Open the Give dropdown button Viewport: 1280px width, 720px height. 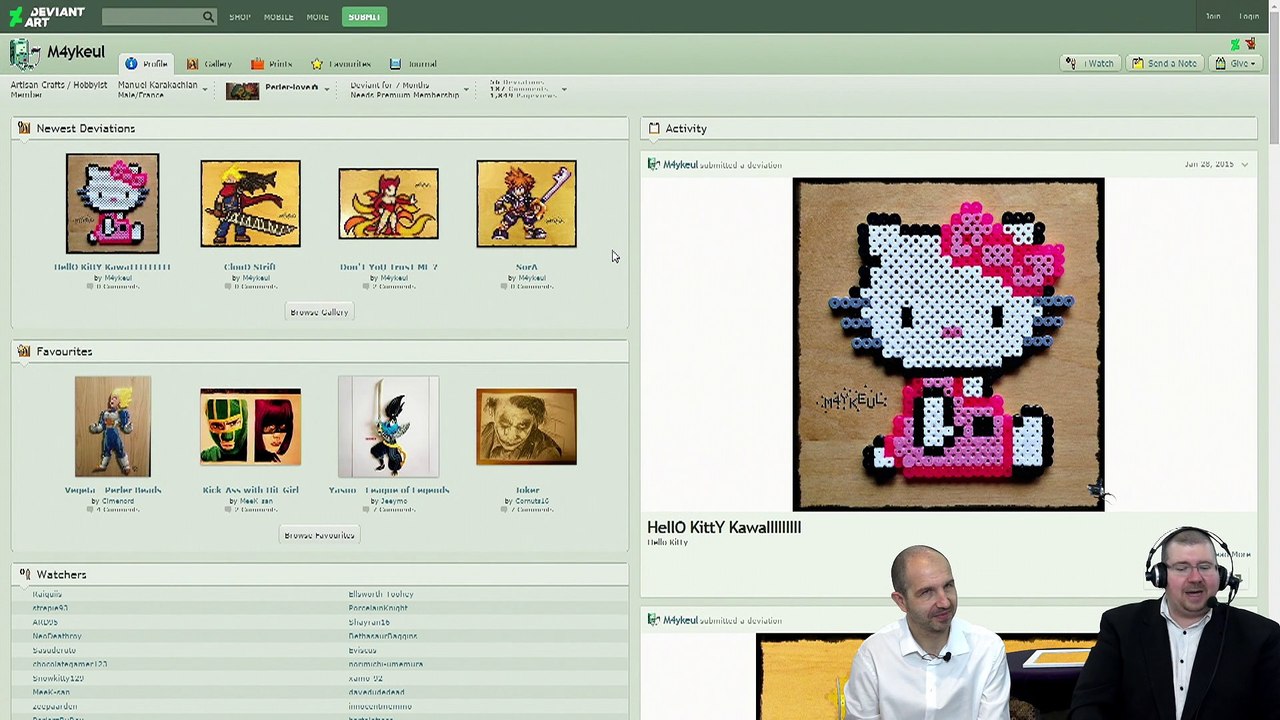pyautogui.click(x=1233, y=63)
